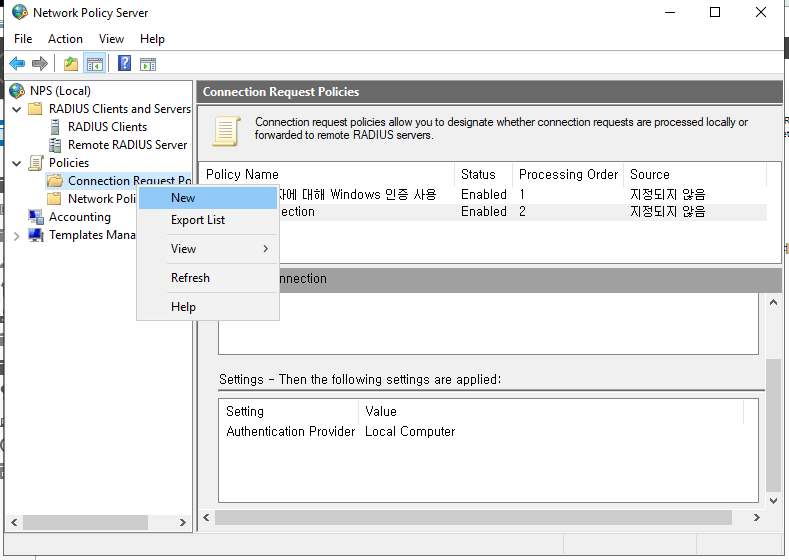Click details pane vertical scrollbar up arrow
This screenshot has width=789, height=560.
[773, 302]
